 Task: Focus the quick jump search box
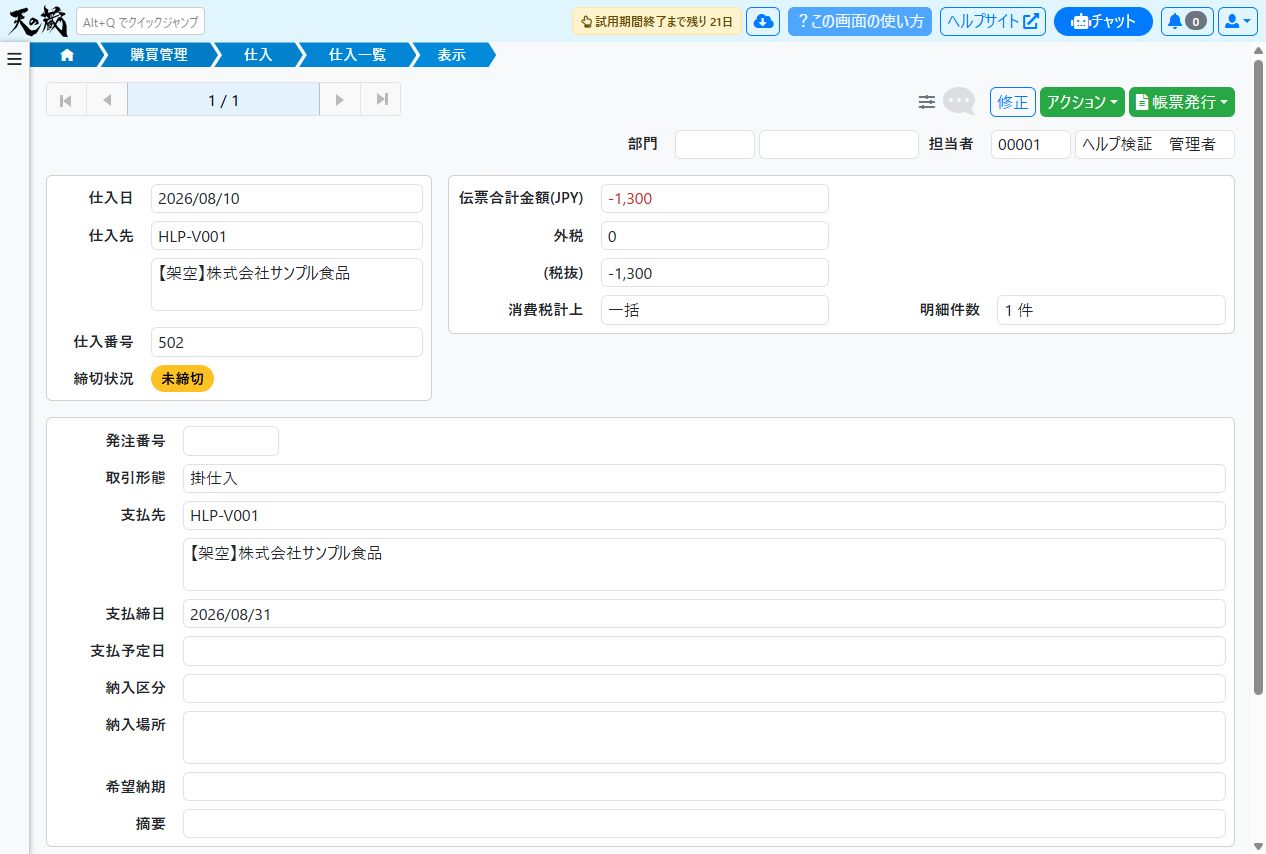pos(140,22)
